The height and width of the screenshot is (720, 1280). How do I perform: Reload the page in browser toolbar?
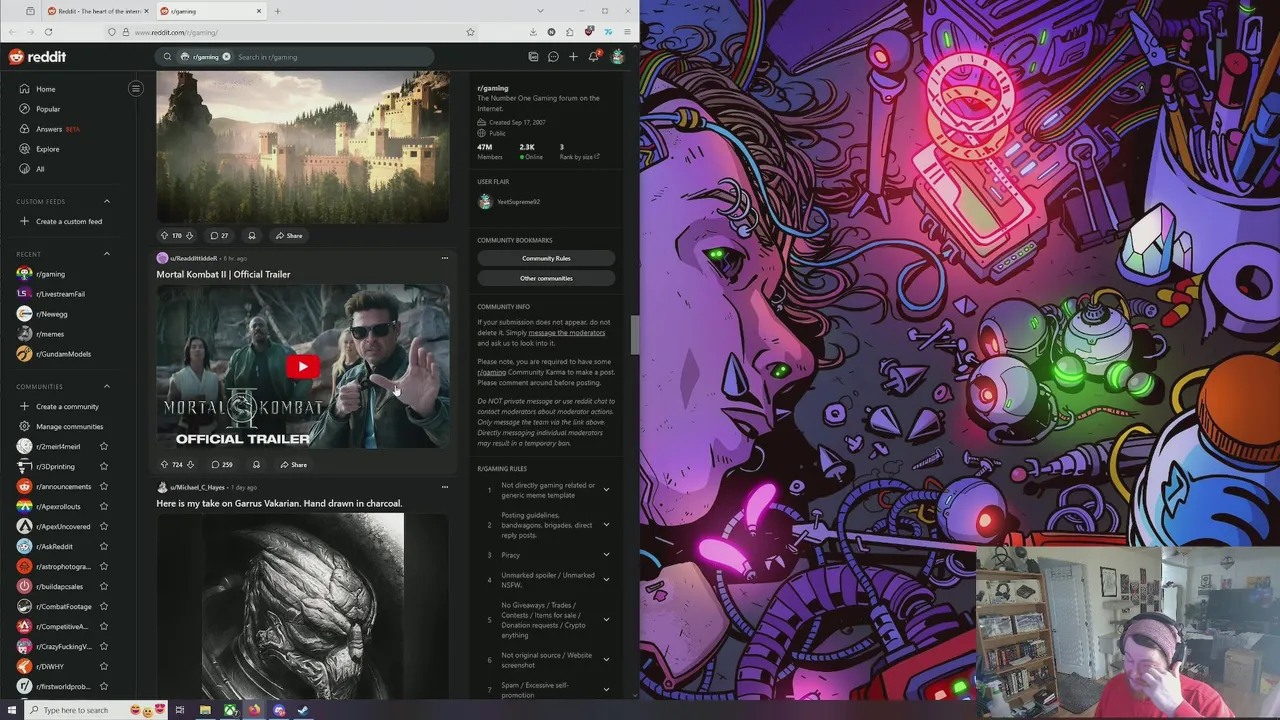click(x=48, y=32)
